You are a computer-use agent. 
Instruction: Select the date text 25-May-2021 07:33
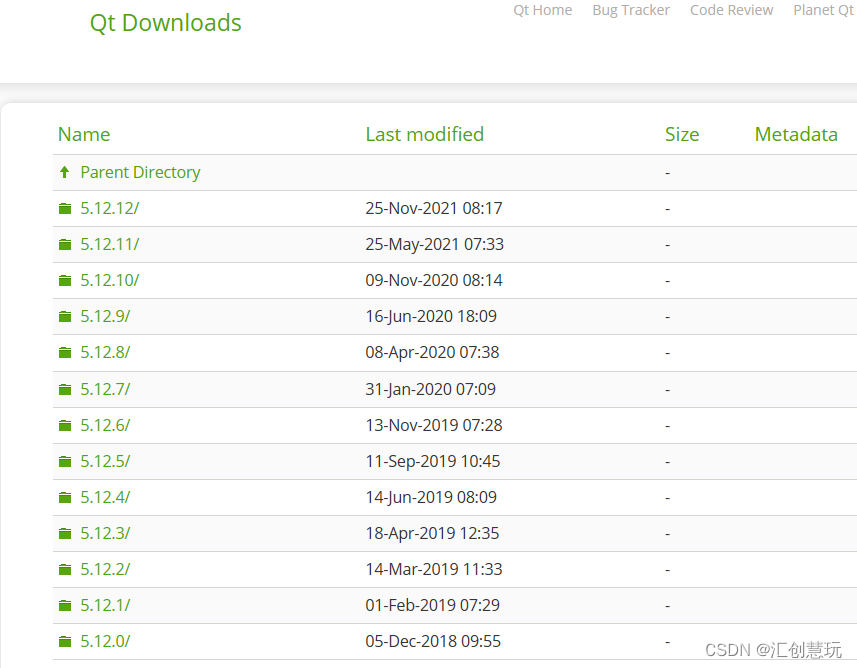[x=435, y=244]
